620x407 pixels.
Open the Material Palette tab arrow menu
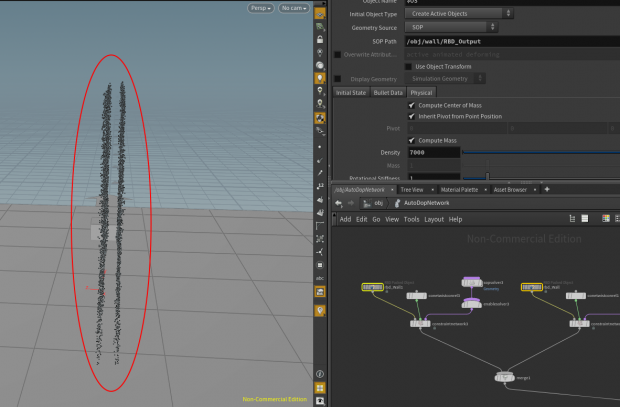pyautogui.click(x=486, y=190)
